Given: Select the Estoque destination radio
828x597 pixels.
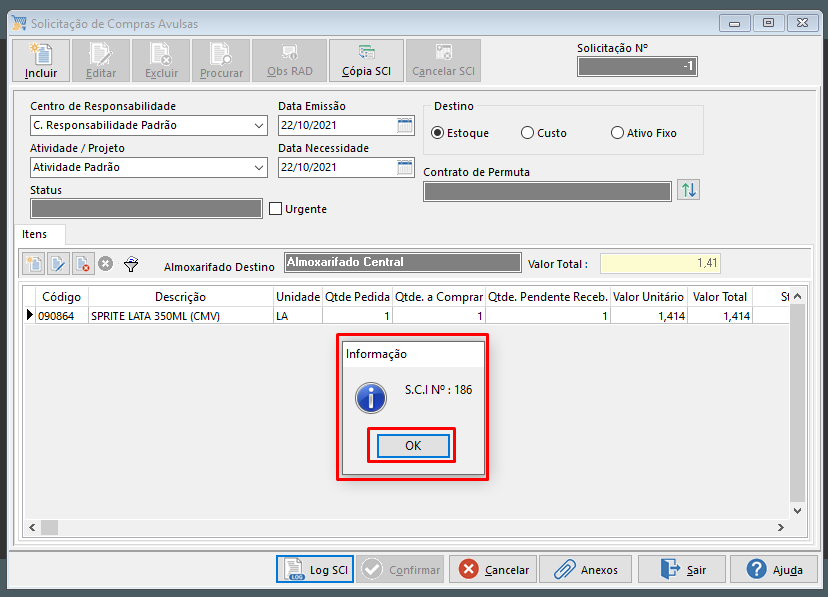Looking at the screenshot, I should (437, 133).
